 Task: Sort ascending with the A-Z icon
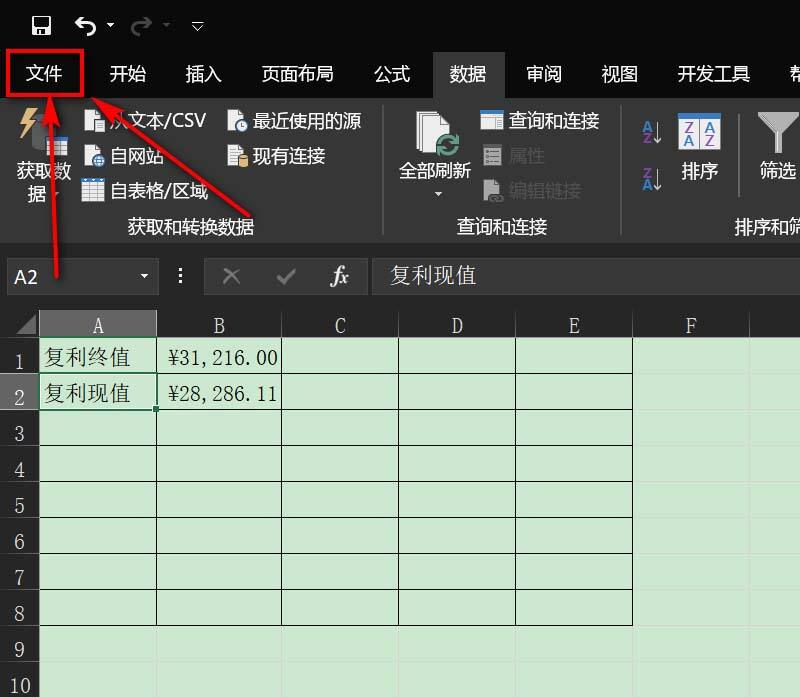(652, 132)
